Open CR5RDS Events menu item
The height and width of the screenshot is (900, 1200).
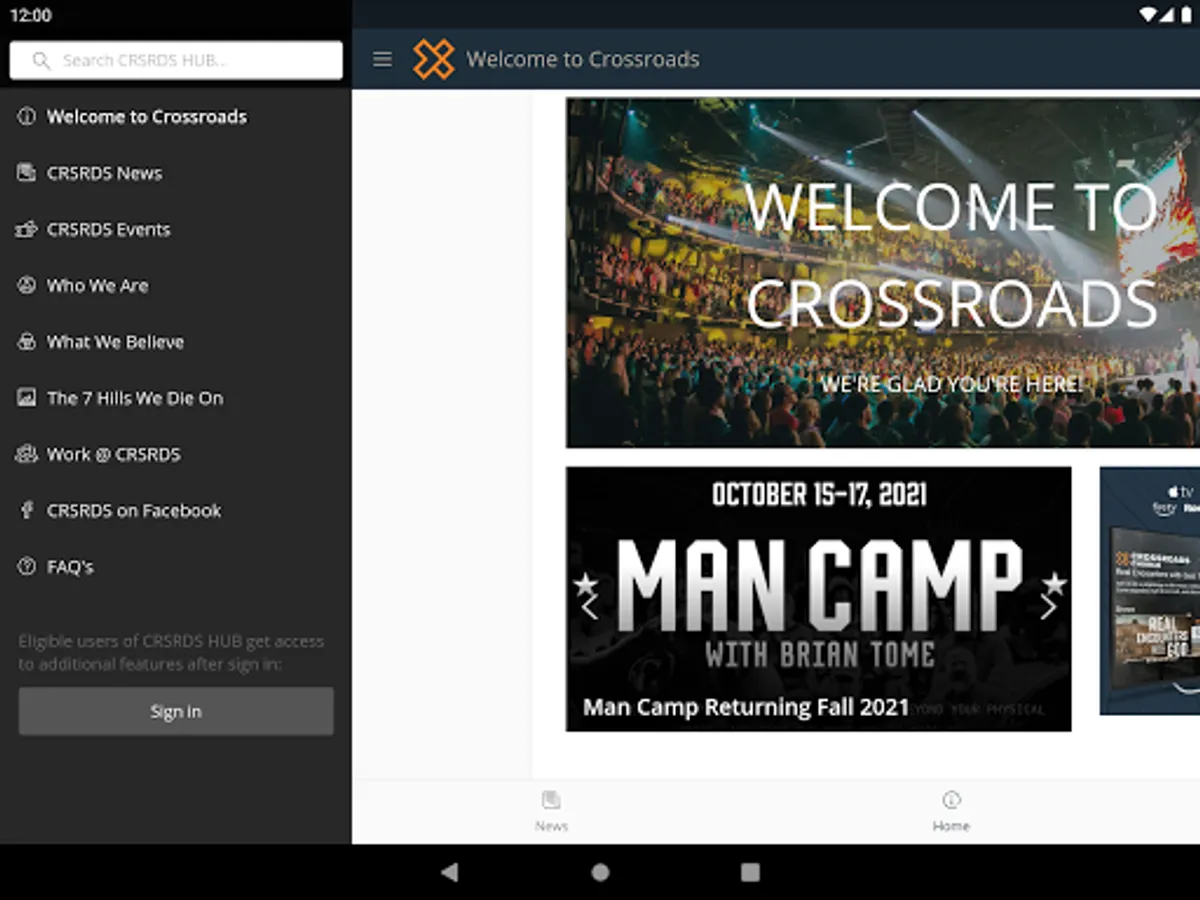(176, 229)
